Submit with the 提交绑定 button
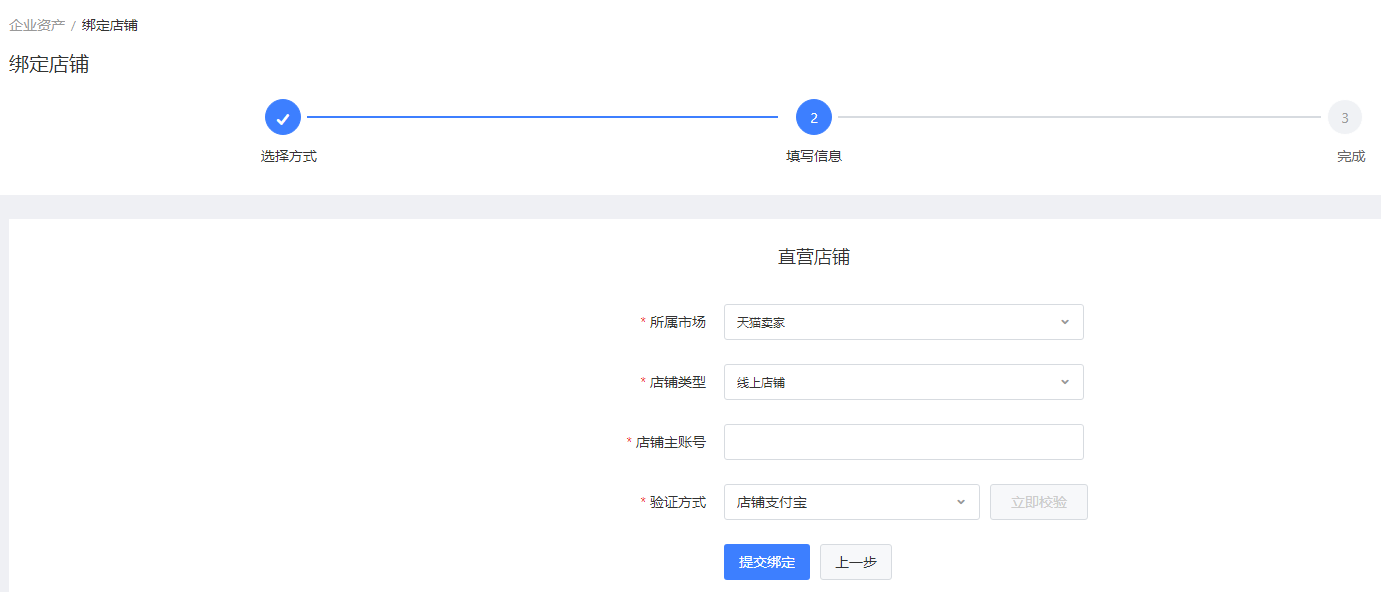 [x=767, y=562]
